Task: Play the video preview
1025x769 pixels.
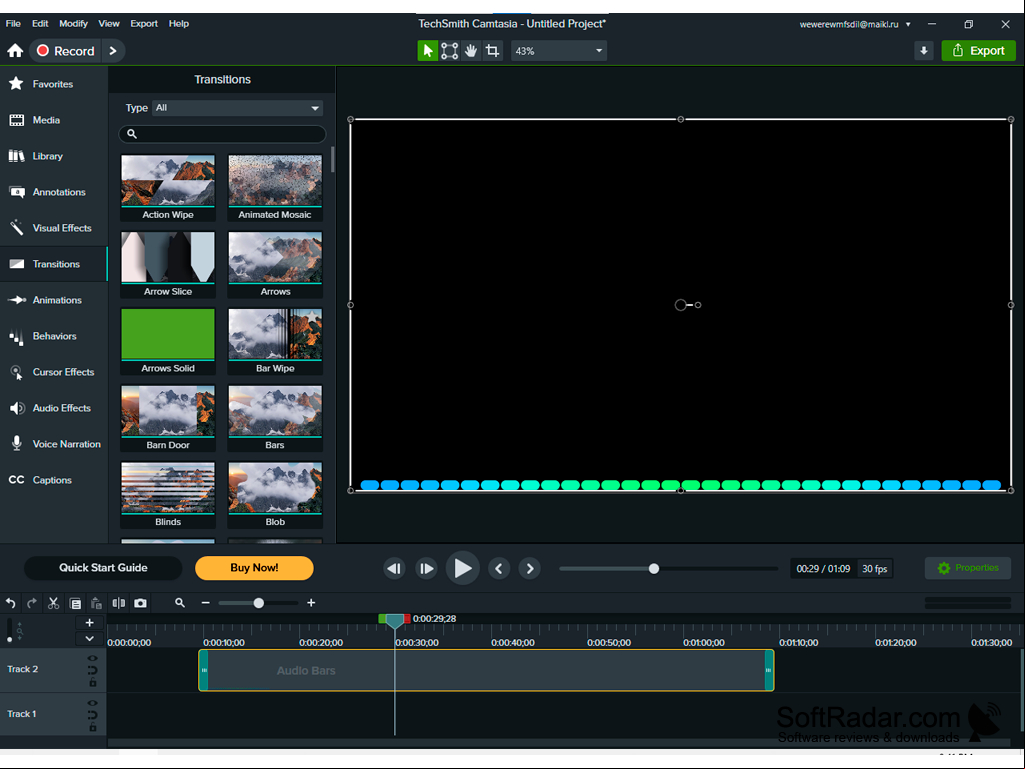Action: pos(462,568)
